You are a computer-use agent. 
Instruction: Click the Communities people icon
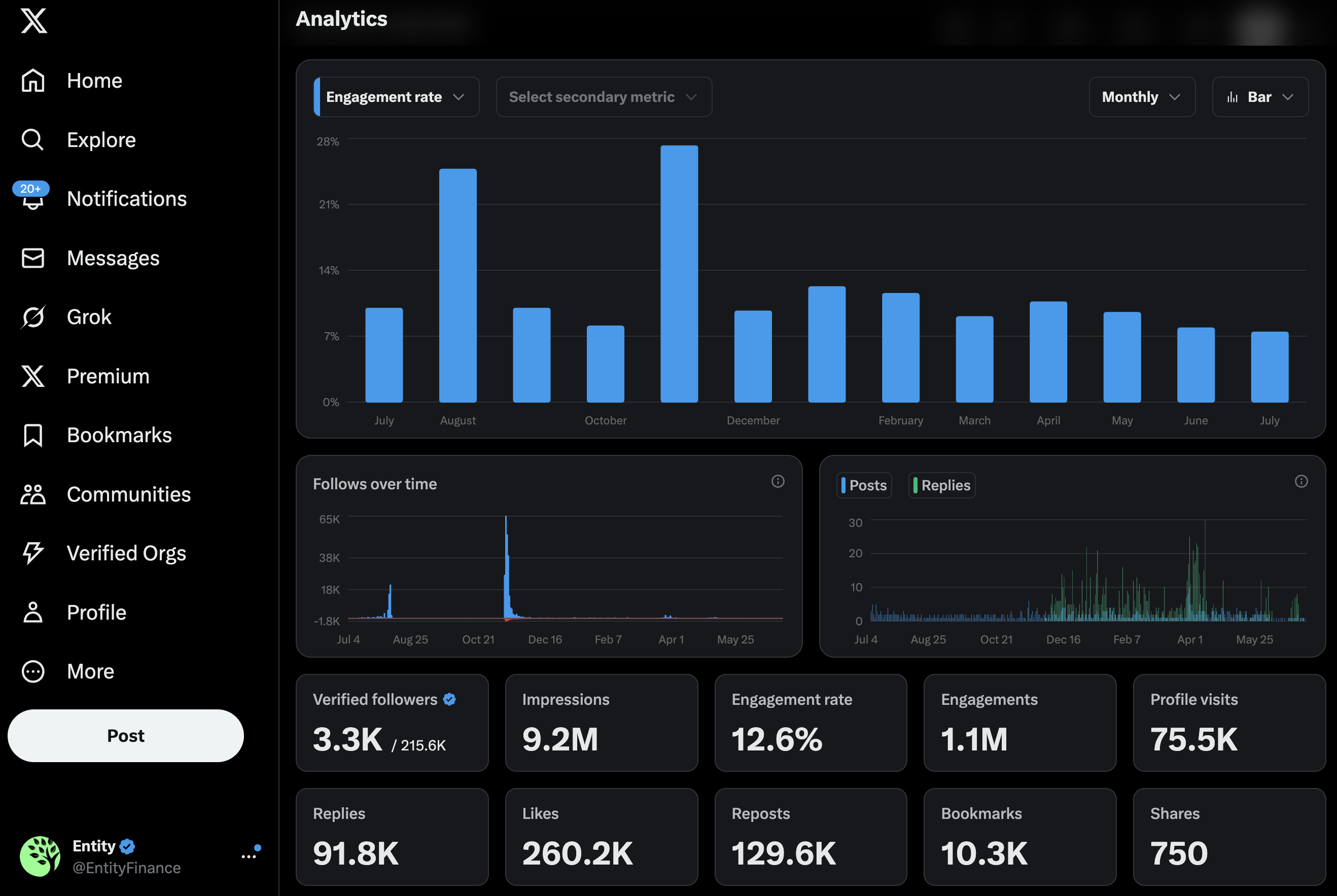(x=32, y=494)
